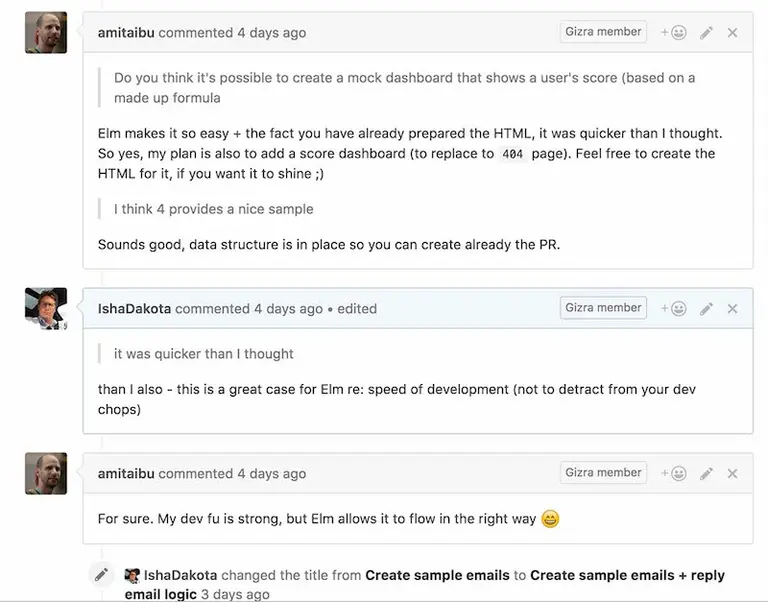Click title-change pencil icon in timeline
768x602 pixels.
pos(101,575)
